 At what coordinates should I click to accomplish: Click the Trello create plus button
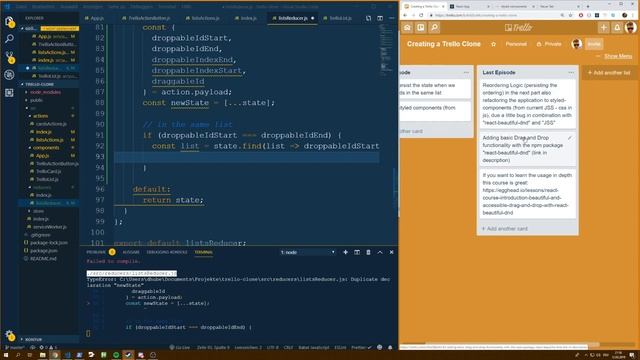point(604,28)
